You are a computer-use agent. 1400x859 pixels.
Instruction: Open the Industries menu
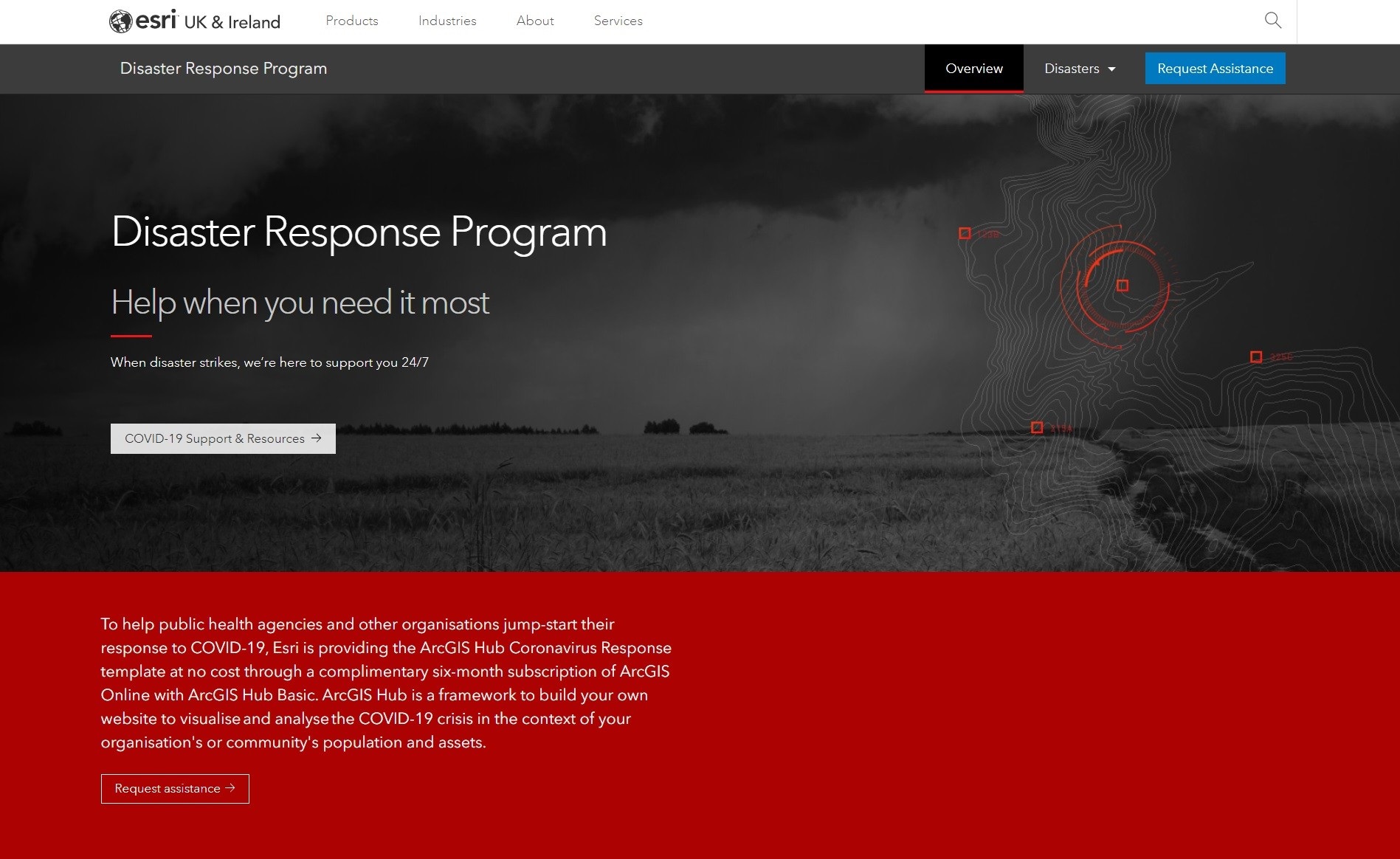pyautogui.click(x=447, y=21)
